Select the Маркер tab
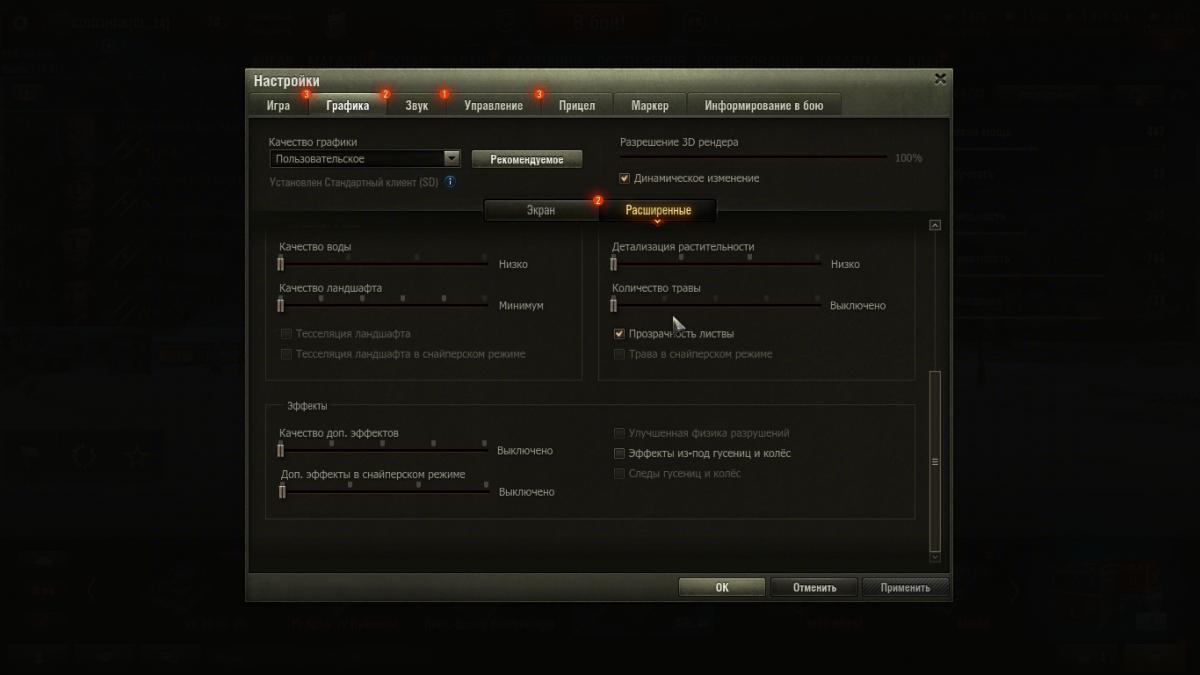The width and height of the screenshot is (1200, 675). pyautogui.click(x=650, y=105)
